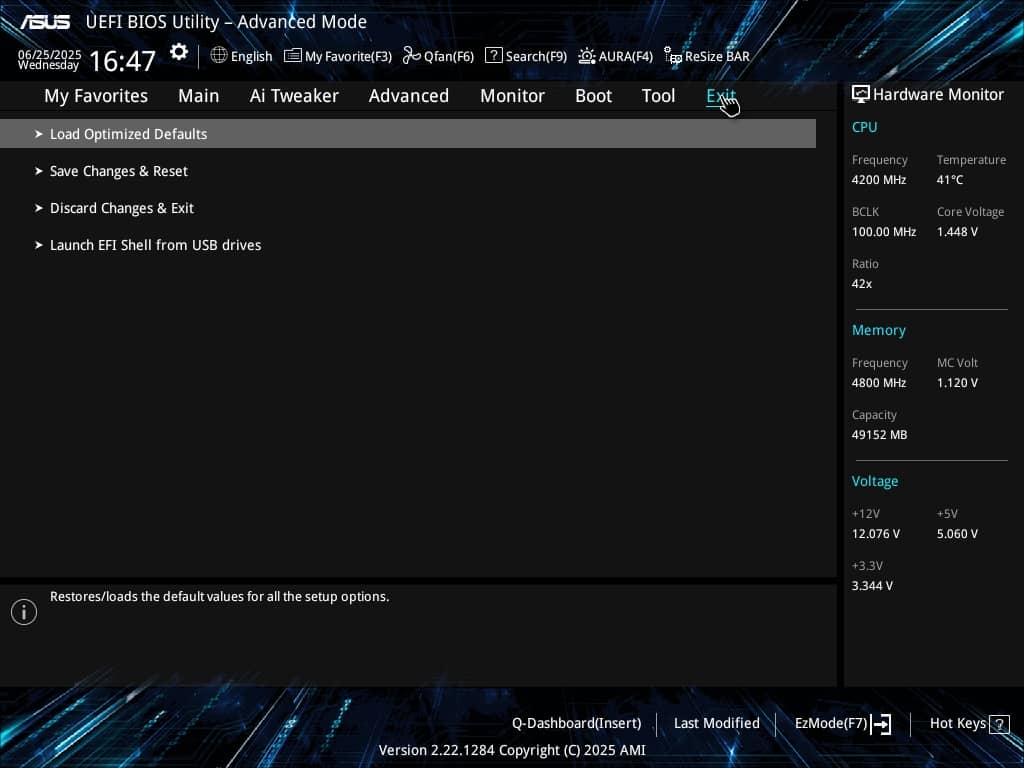Switch to the Boot tab
Viewport: 1024px width, 768px height.
594,96
